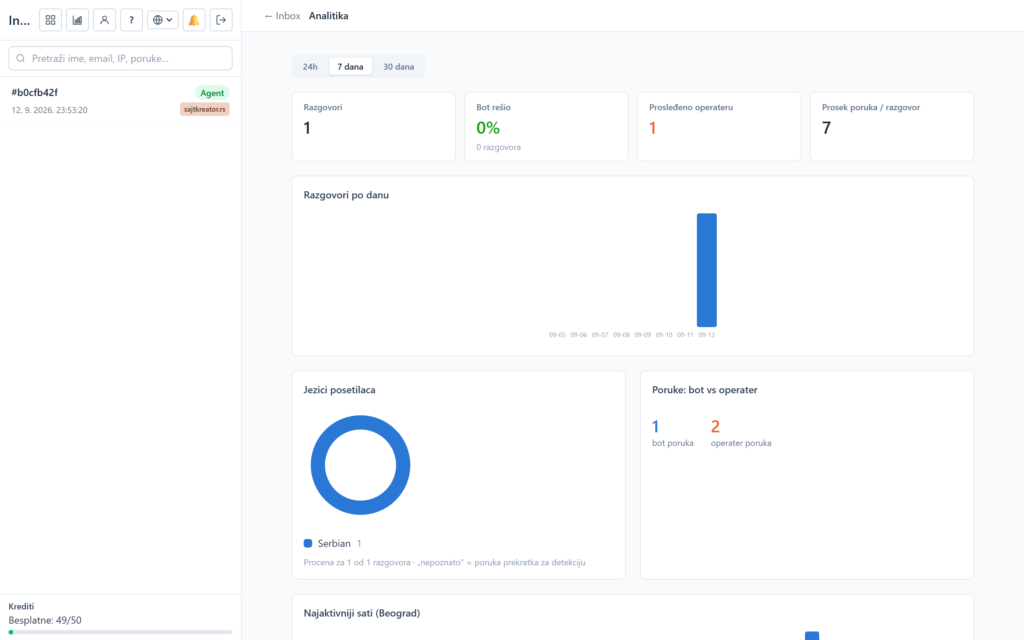This screenshot has height=640, width=1024.
Task: Open the help question mark icon
Action: [131, 20]
